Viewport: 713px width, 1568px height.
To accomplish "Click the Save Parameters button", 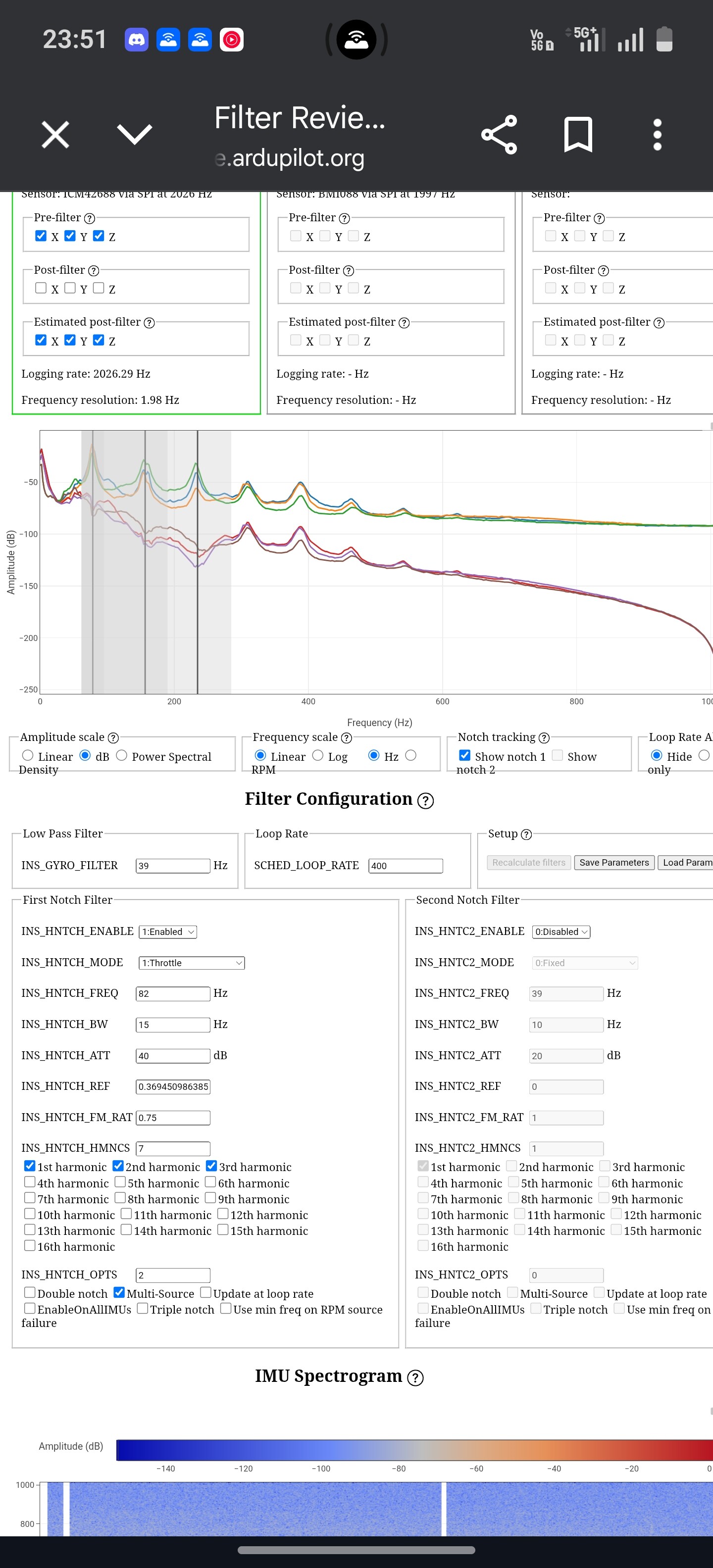I will pyautogui.click(x=614, y=863).
